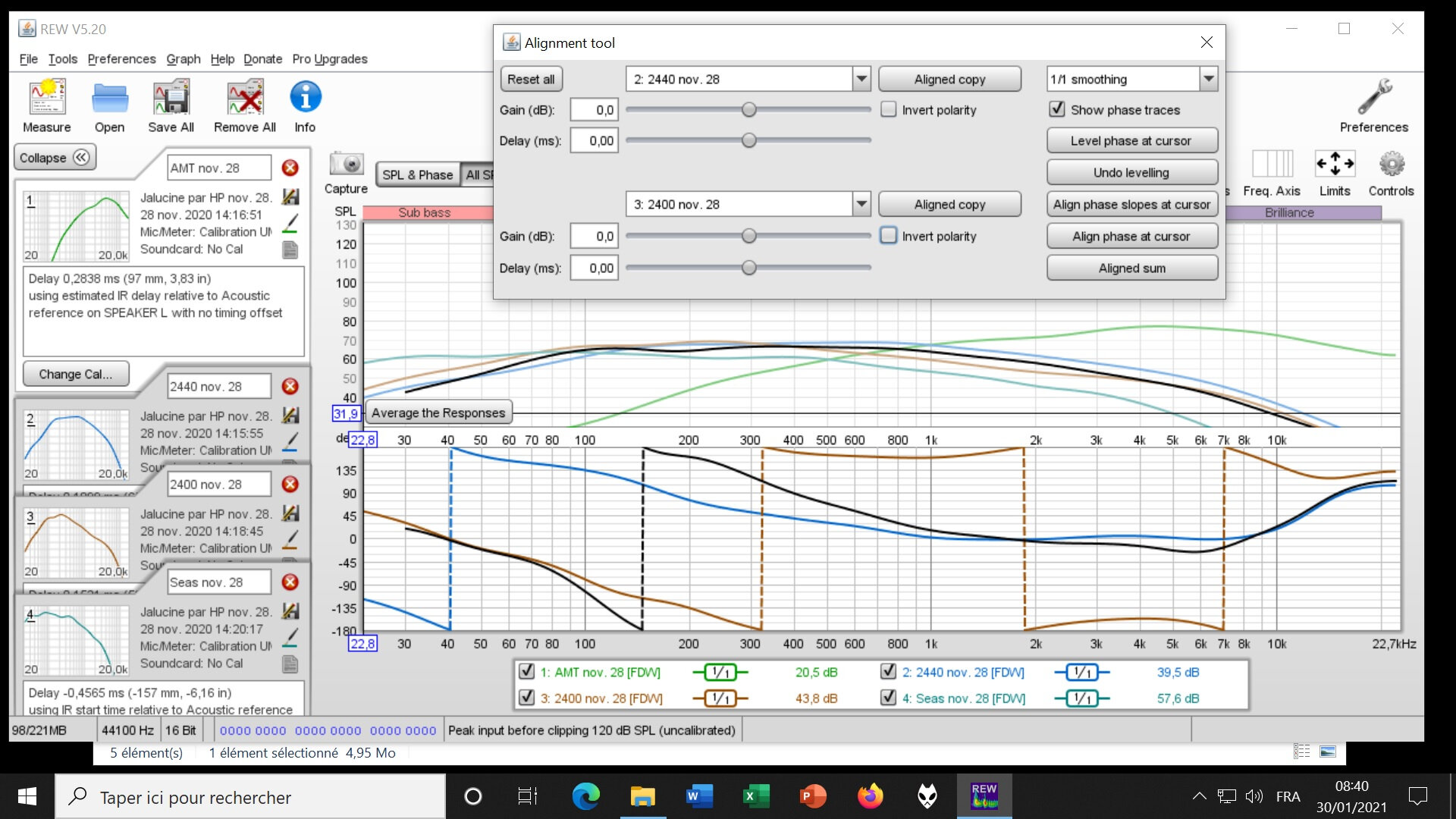Open the Tools menu
Viewport: 1456px width, 819px height.
coord(62,59)
